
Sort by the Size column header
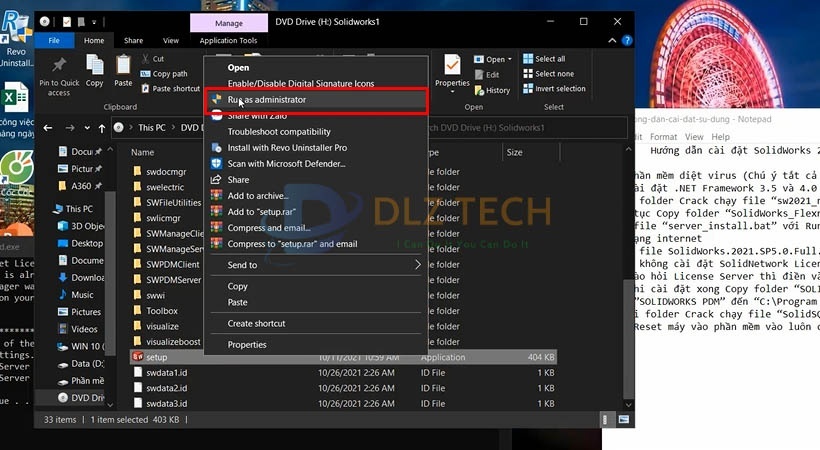tap(514, 152)
